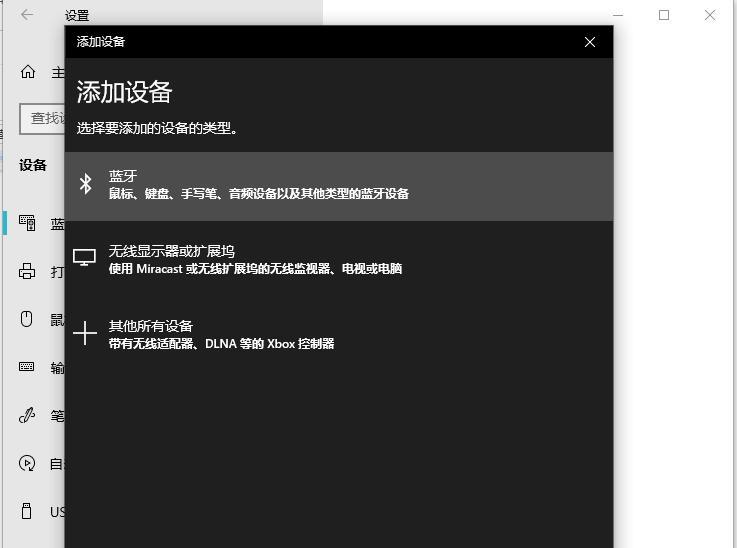Close the 添加设备 dialog

(590, 42)
